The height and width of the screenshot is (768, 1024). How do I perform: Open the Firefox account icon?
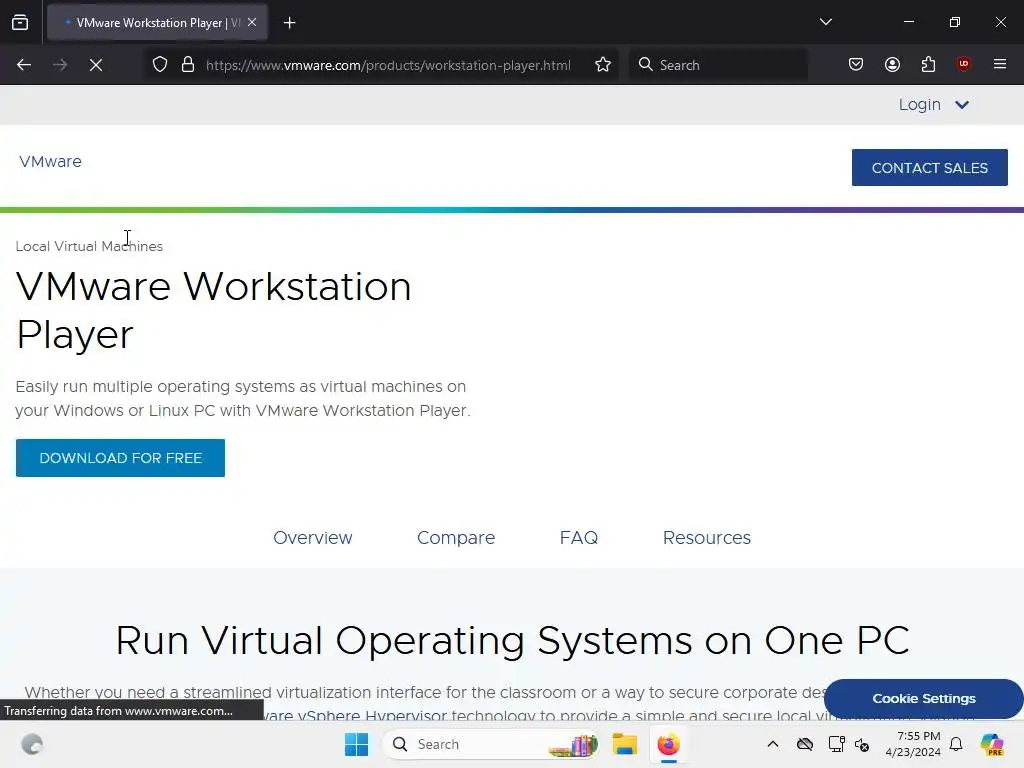coord(892,64)
